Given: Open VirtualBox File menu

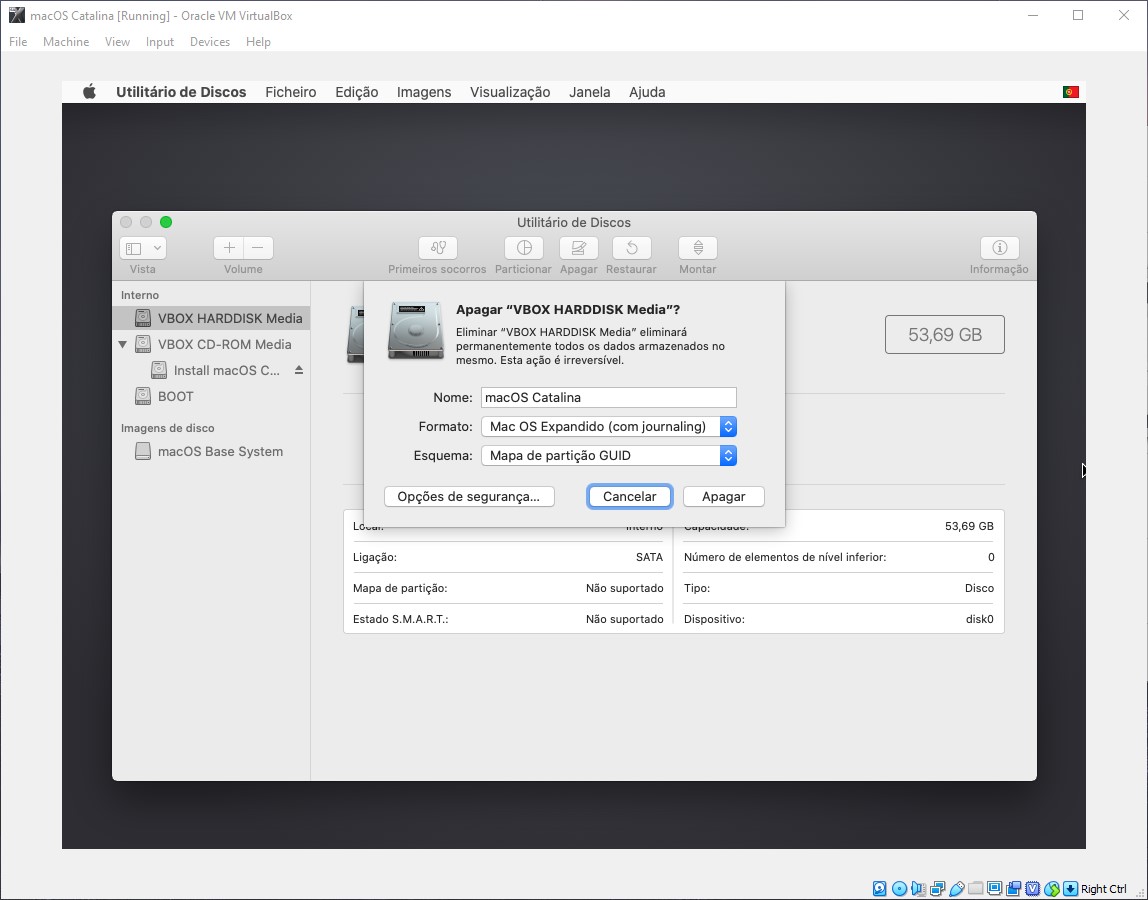Looking at the screenshot, I should [18, 42].
